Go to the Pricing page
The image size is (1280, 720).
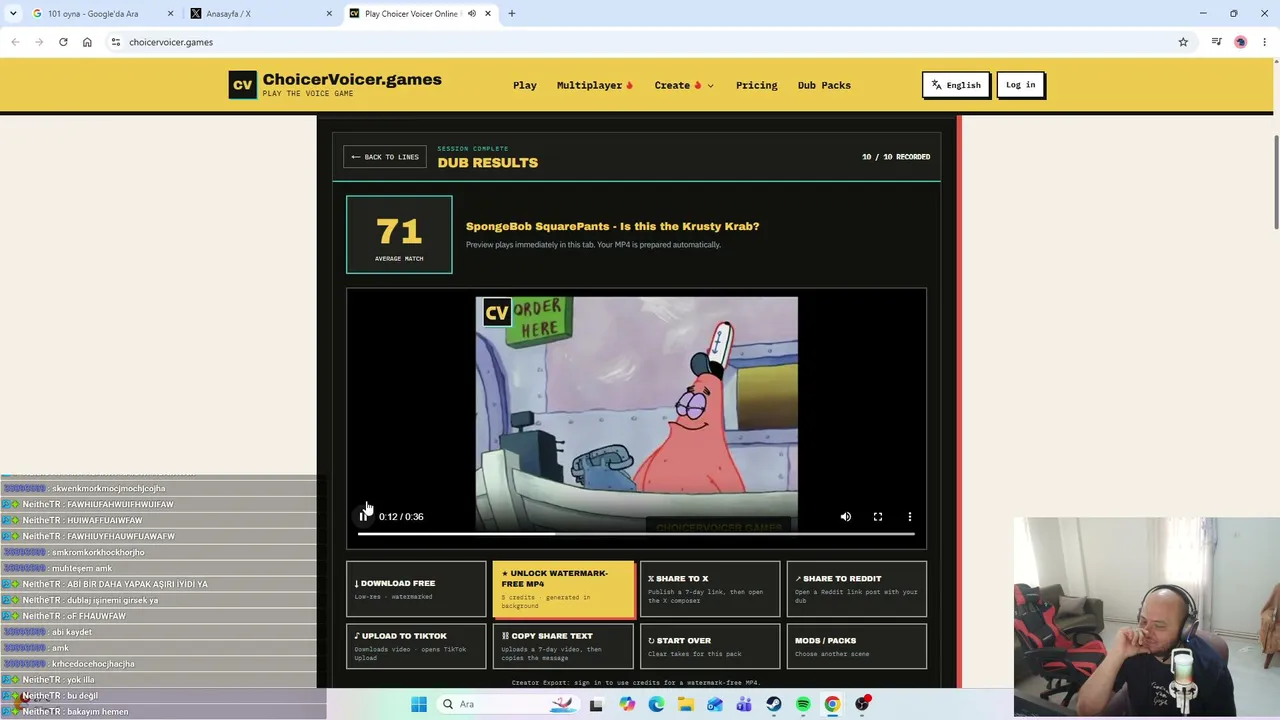coord(757,85)
